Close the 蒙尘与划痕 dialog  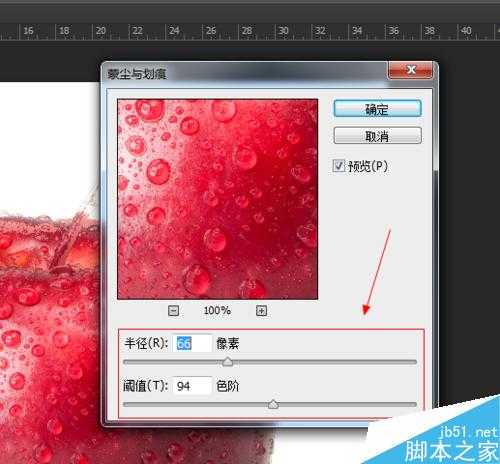coord(410,70)
